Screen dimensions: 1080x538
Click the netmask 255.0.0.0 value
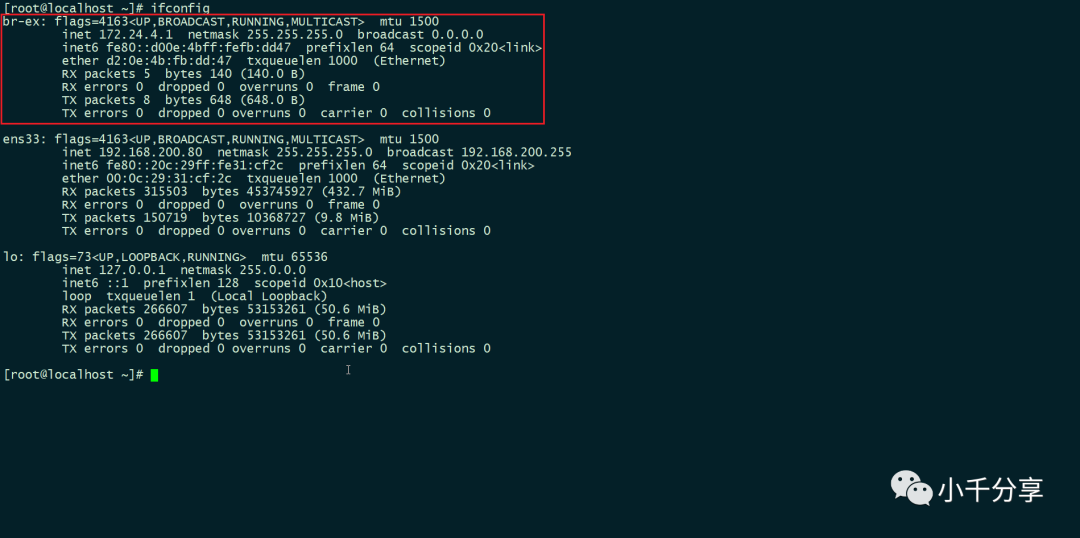(243, 270)
